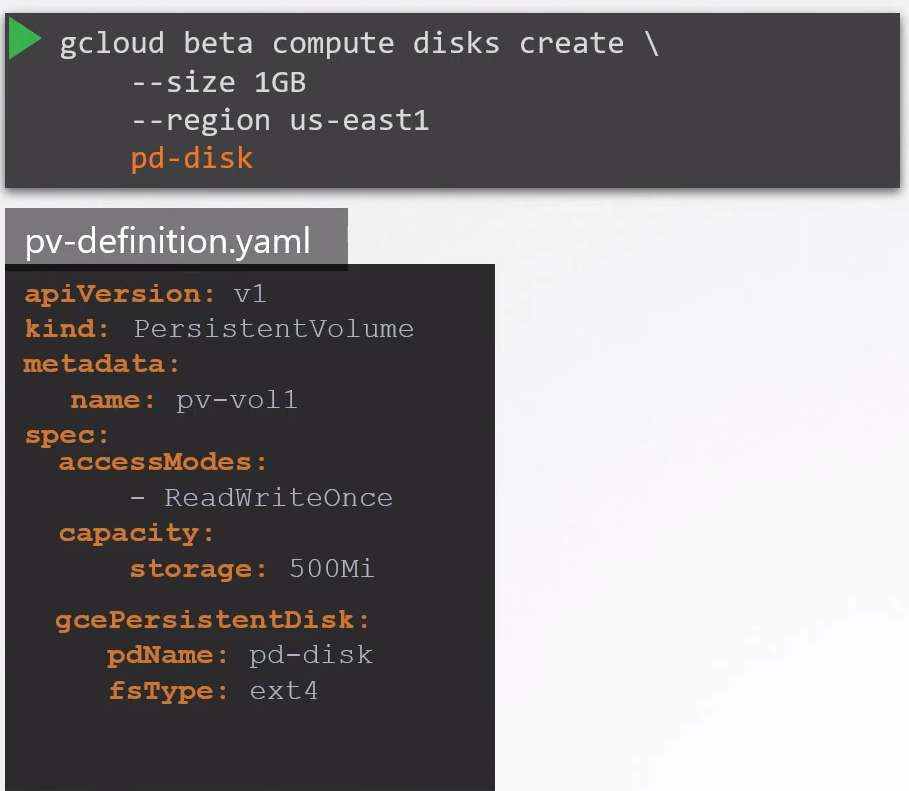Select the 500Mi storage value
This screenshot has height=791, width=909.
point(331,569)
